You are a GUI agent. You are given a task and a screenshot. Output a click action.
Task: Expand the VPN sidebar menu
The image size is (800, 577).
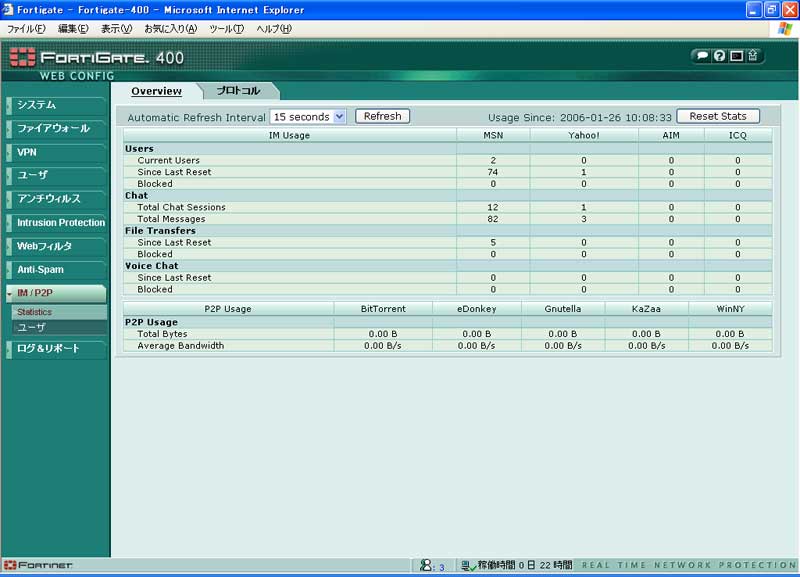(x=56, y=152)
